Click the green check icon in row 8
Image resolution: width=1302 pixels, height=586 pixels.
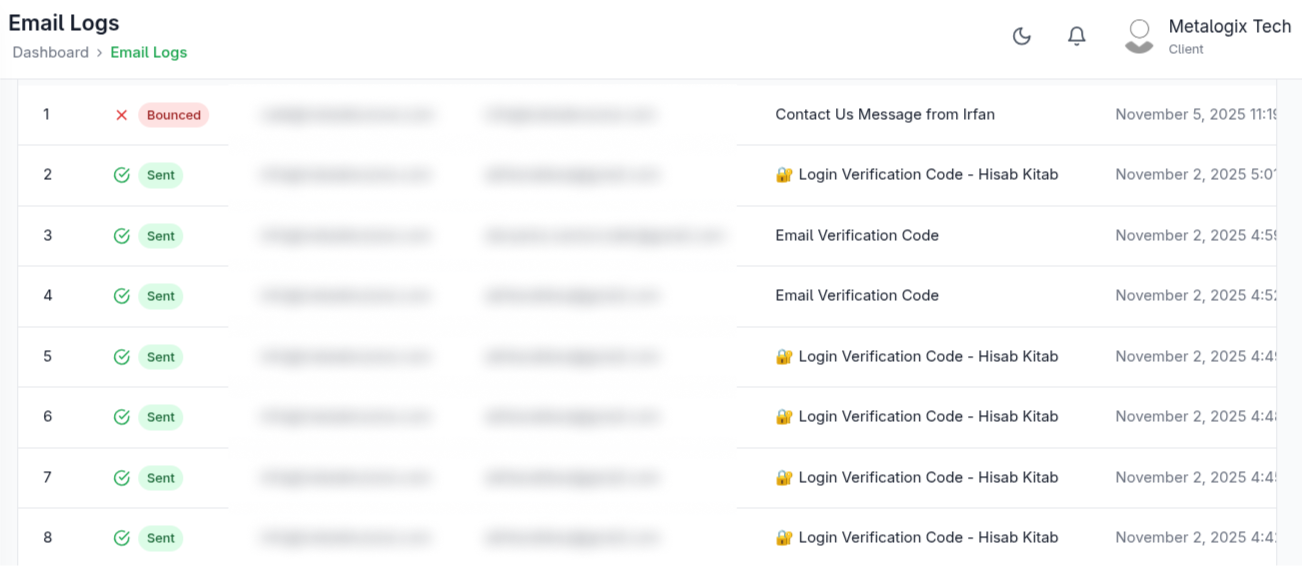122,538
